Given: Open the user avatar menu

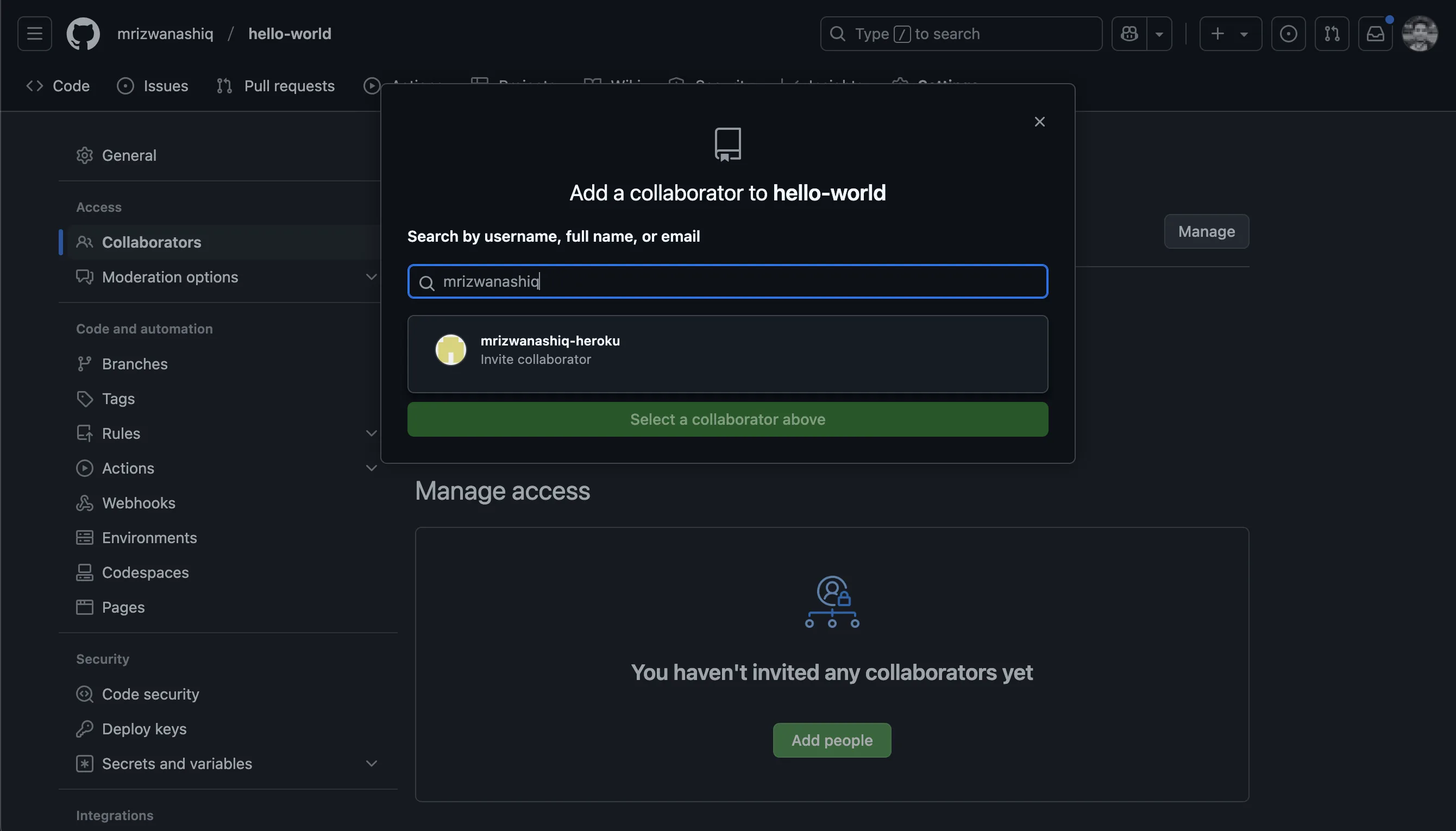Looking at the screenshot, I should tap(1420, 34).
